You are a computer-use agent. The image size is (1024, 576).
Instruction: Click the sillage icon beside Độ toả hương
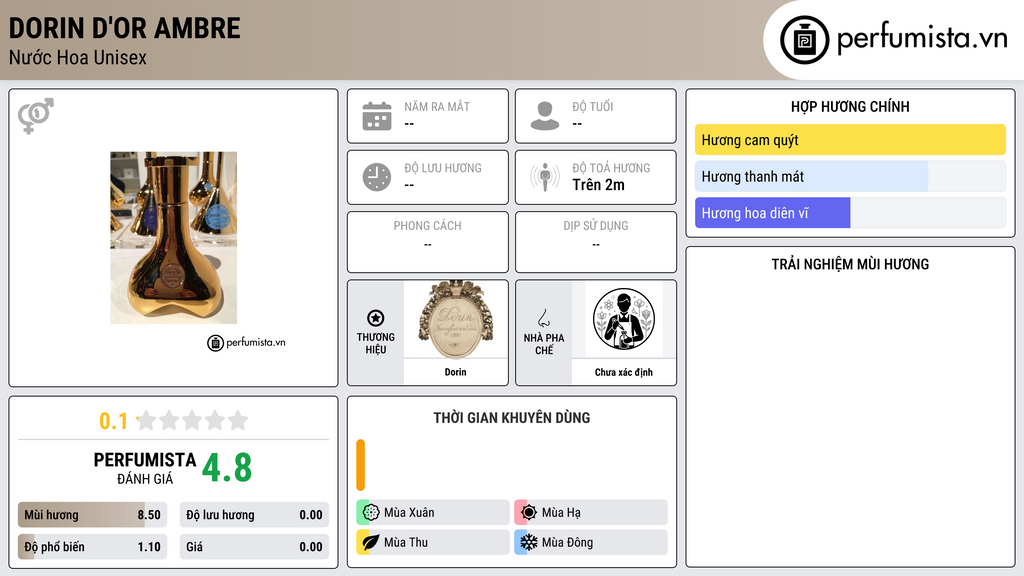[x=545, y=177]
